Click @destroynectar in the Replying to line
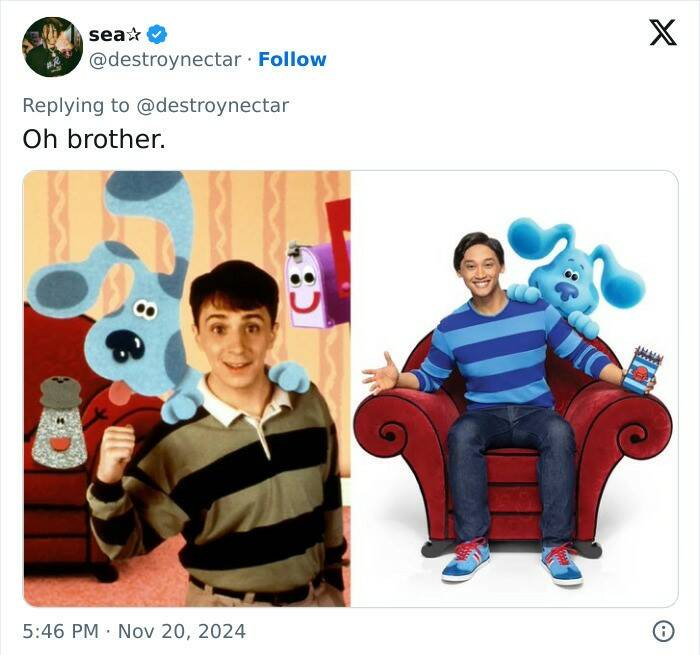The width and height of the screenshot is (700, 655). pos(221,103)
